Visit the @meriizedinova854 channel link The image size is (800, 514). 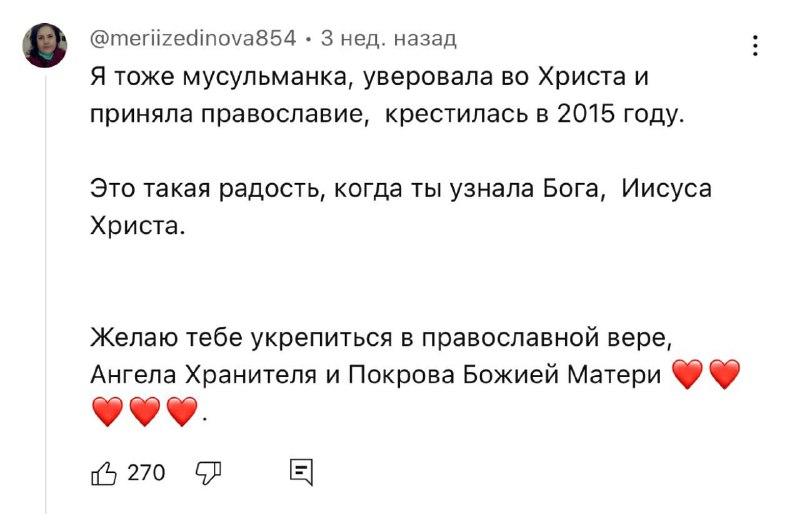tap(193, 38)
